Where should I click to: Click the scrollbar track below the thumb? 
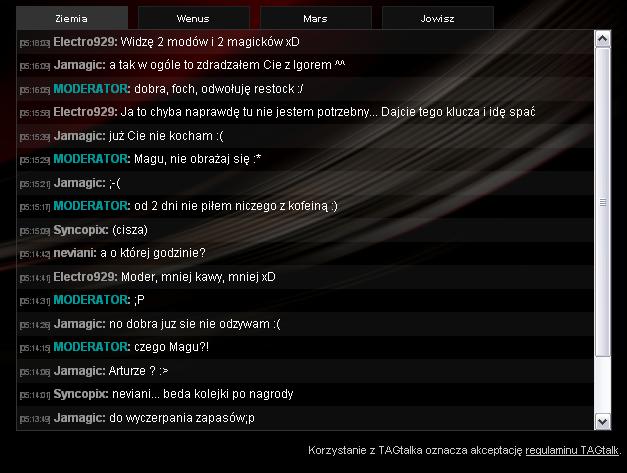click(602, 385)
